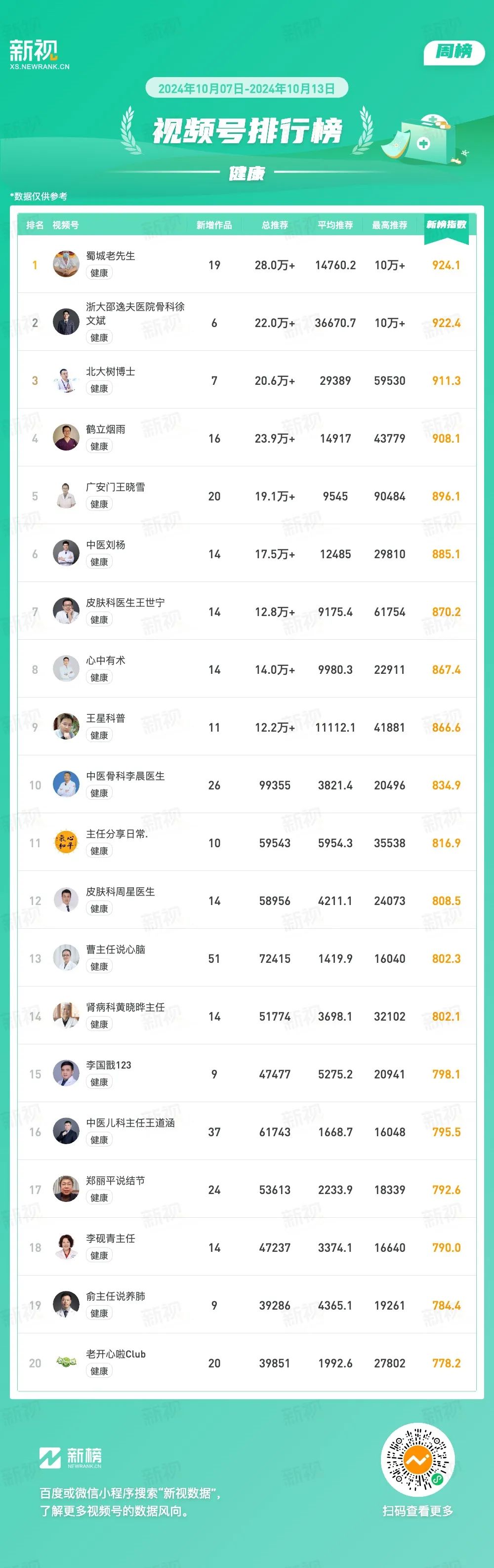Click 健康 tag under 鹤立烟雨
This screenshot has height=1568, width=494.
point(99,446)
